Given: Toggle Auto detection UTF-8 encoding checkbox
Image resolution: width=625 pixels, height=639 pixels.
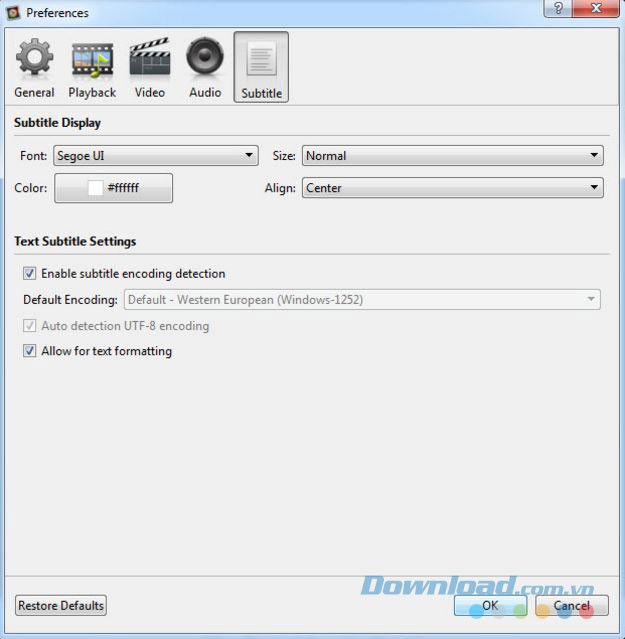Looking at the screenshot, I should 30,326.
